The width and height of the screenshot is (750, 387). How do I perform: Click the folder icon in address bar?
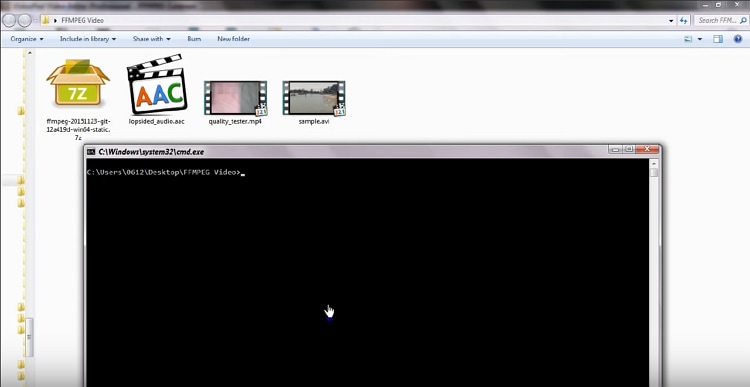click(45, 20)
